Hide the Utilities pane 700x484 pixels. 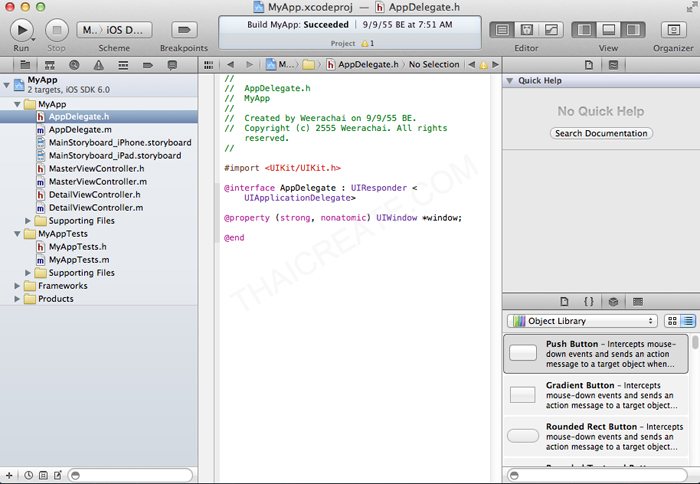[633, 30]
